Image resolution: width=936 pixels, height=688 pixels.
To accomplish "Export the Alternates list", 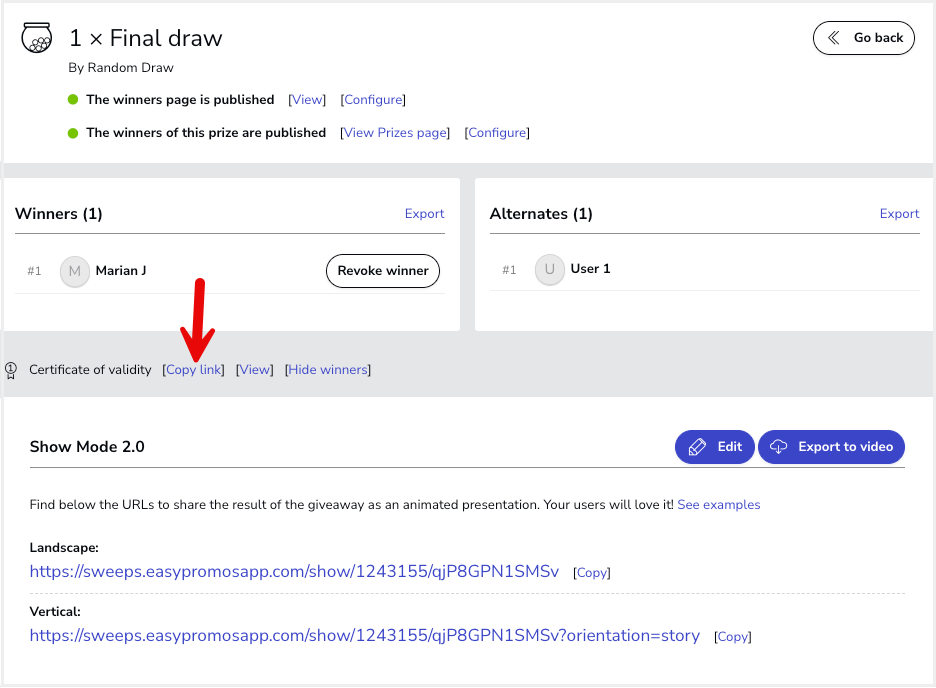I will tap(899, 214).
